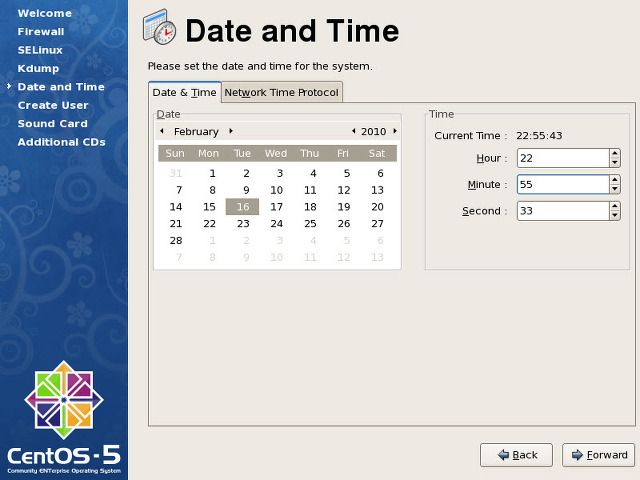Focus the Hour input field
Image resolution: width=640 pixels, height=480 pixels.
(x=563, y=158)
